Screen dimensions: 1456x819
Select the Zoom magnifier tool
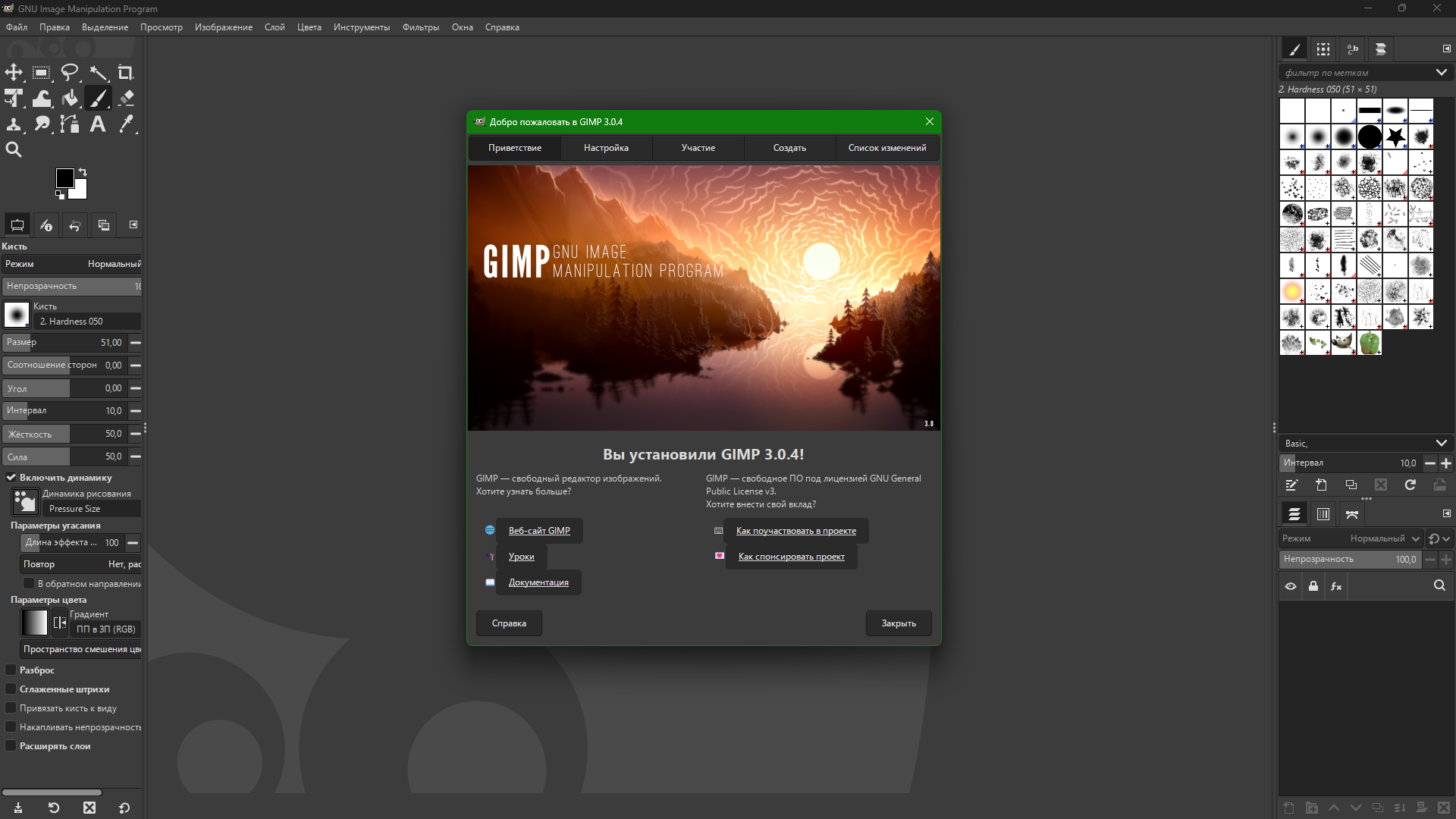coord(14,149)
